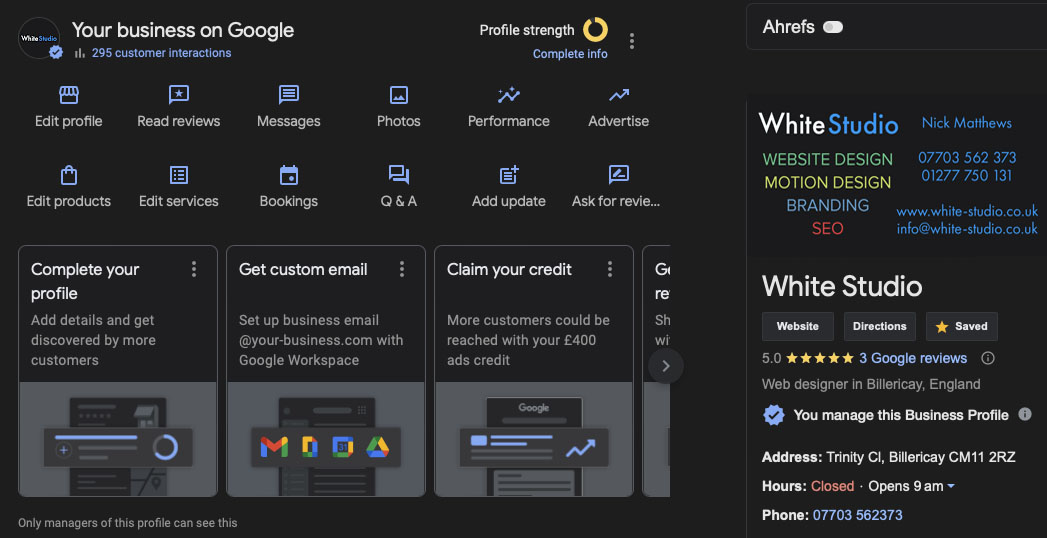Click 'Your business on Google' heading
This screenshot has width=1047, height=538.
183,30
